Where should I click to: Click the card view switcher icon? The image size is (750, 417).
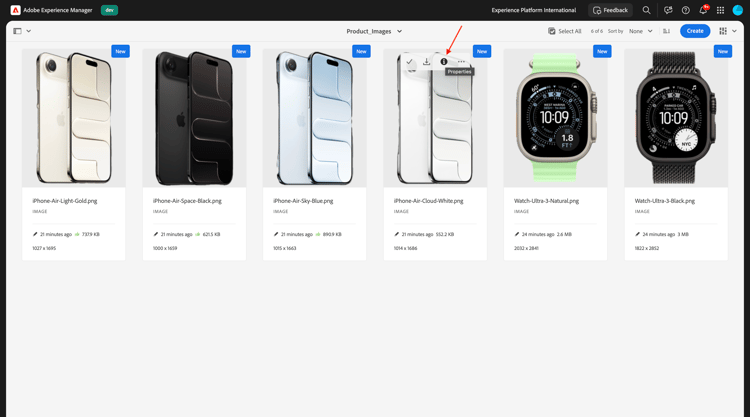pos(723,31)
